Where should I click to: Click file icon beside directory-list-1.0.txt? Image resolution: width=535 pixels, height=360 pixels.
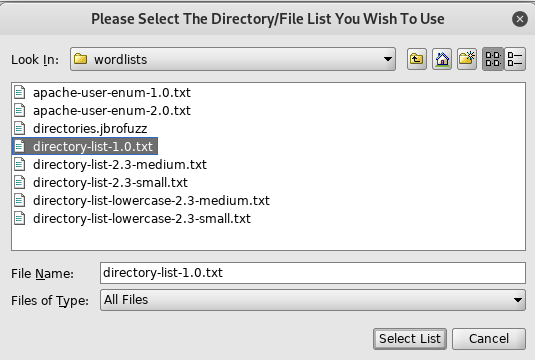point(19,146)
